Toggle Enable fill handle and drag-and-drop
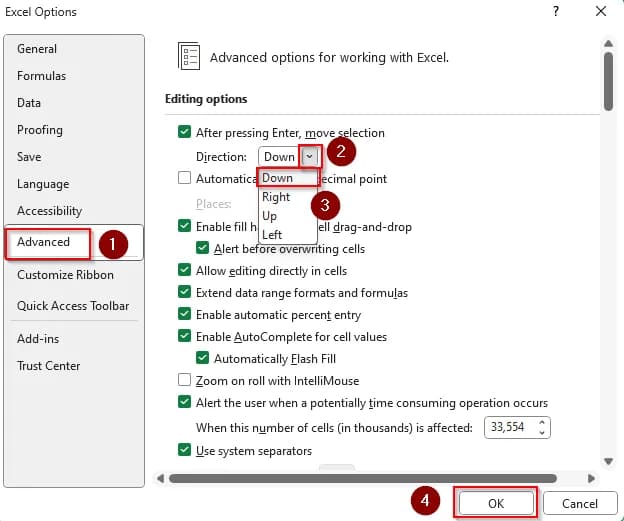The width and height of the screenshot is (624, 521). [x=184, y=226]
